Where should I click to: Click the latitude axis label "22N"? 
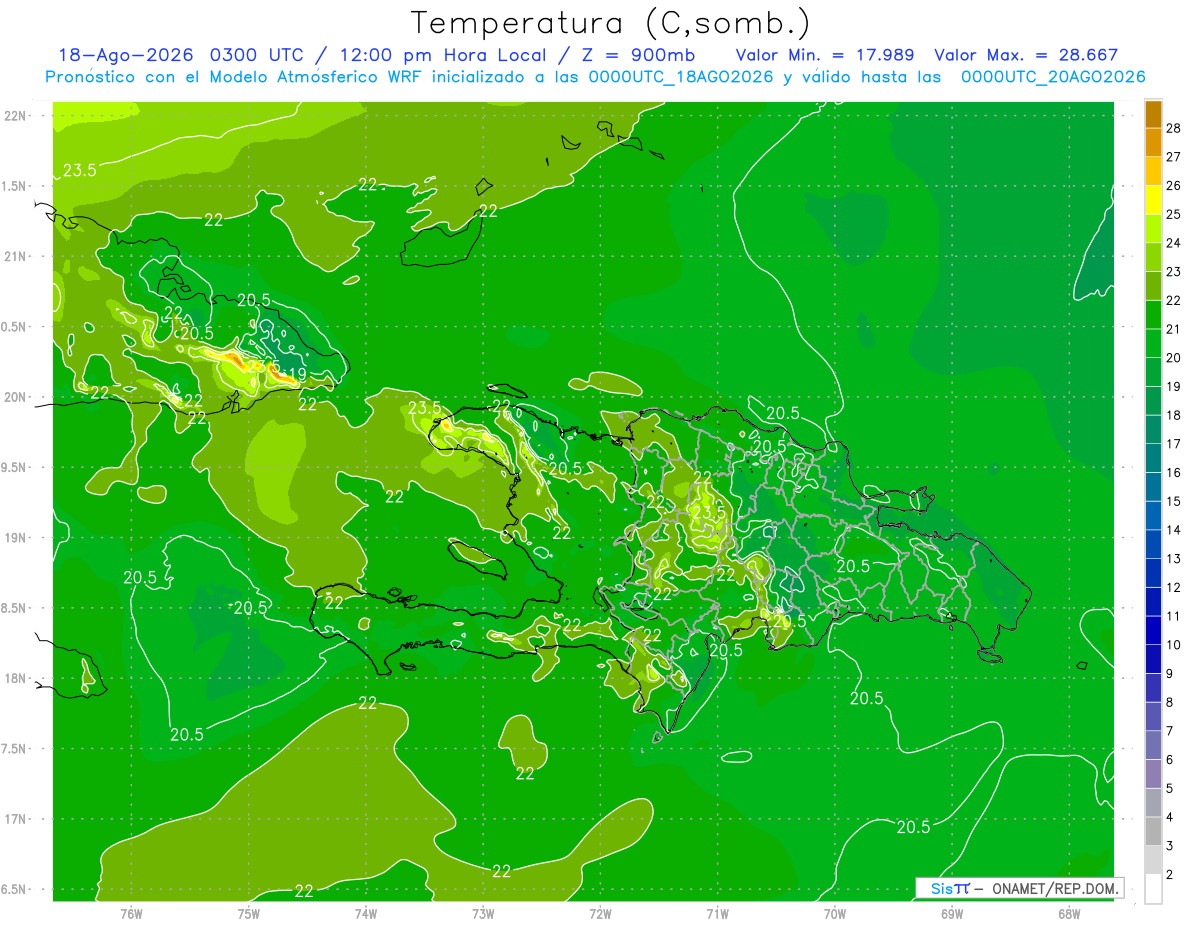(x=15, y=115)
